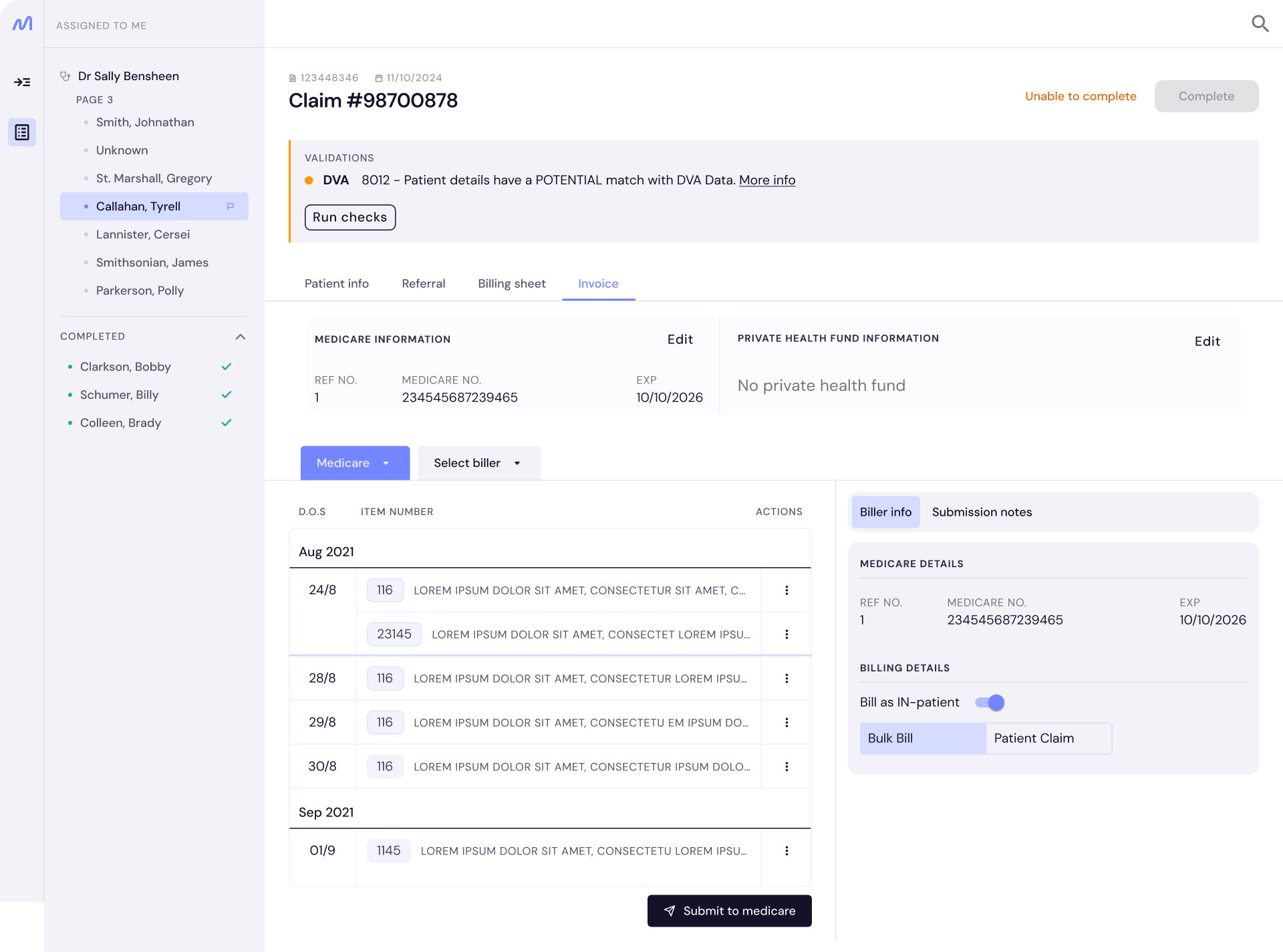
Task: Open actions menu for 24/8 item 116
Action: [787, 590]
